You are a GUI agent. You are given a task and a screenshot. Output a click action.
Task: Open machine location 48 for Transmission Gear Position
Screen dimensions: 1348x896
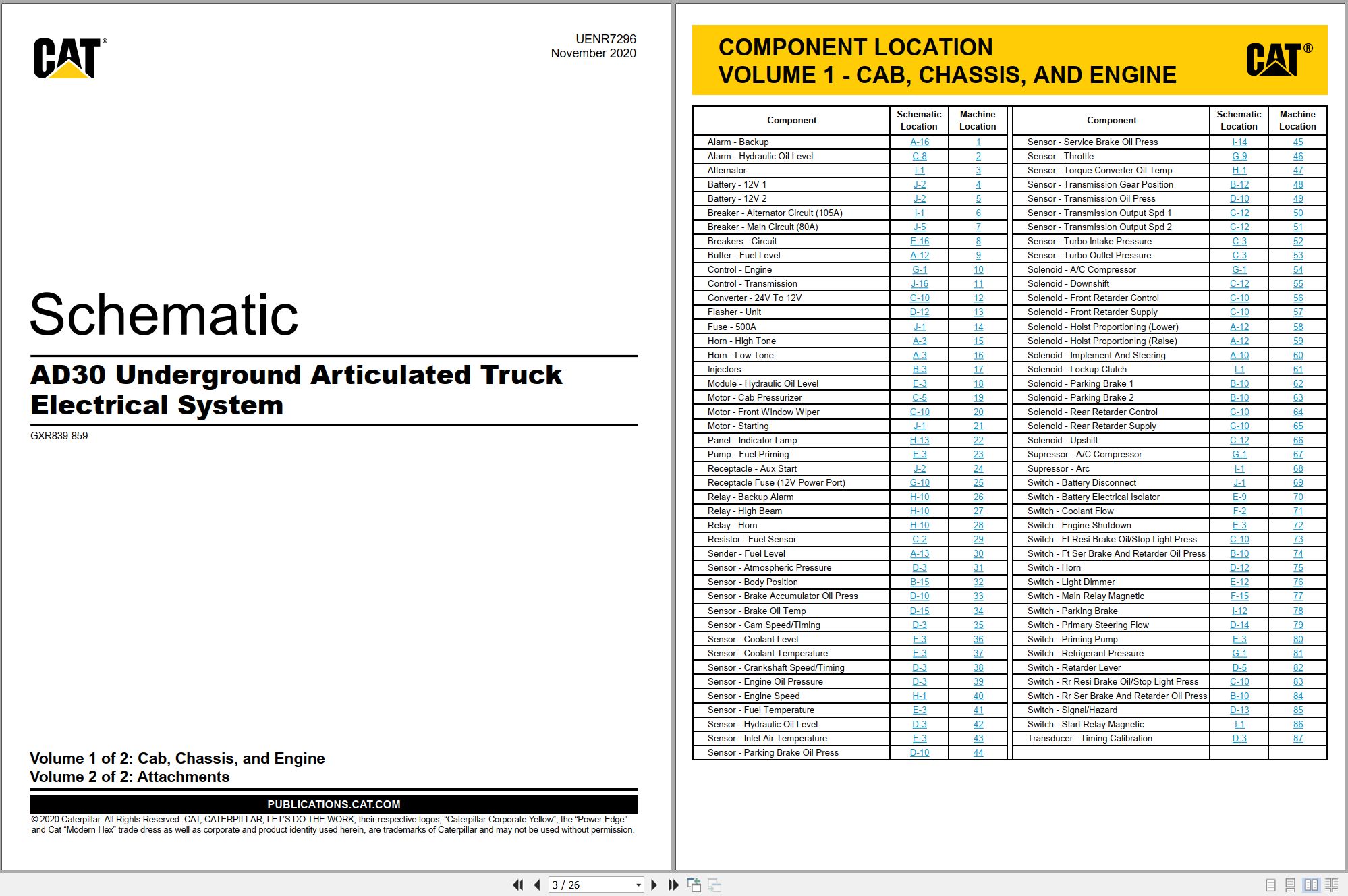pos(1298,184)
